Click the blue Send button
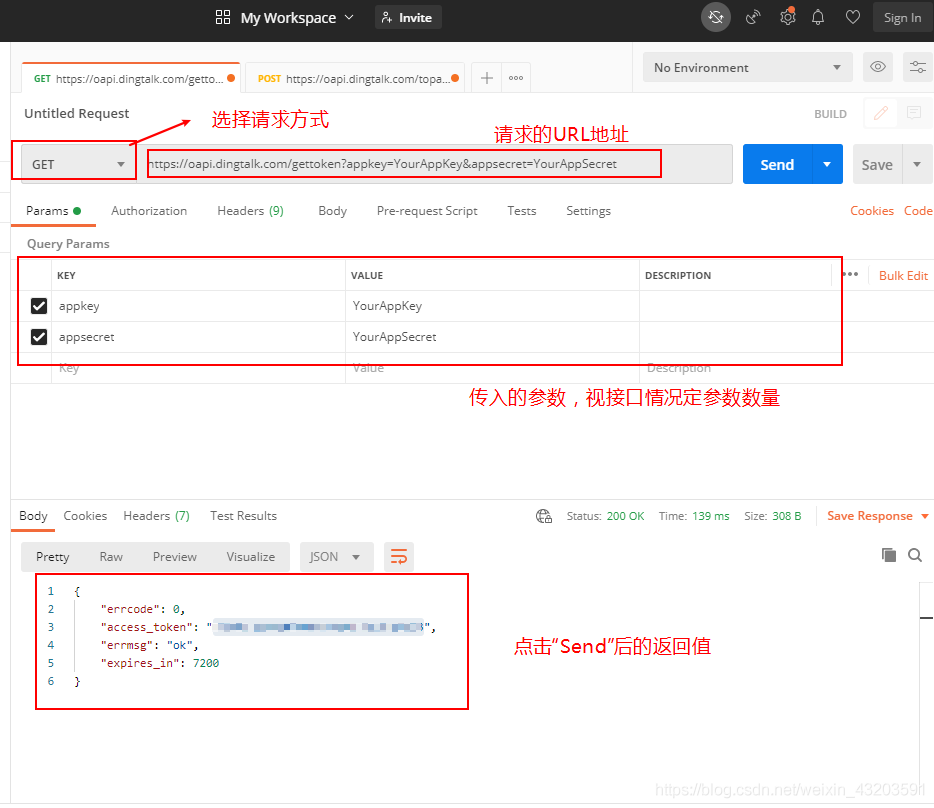This screenshot has height=808, width=934. click(777, 164)
